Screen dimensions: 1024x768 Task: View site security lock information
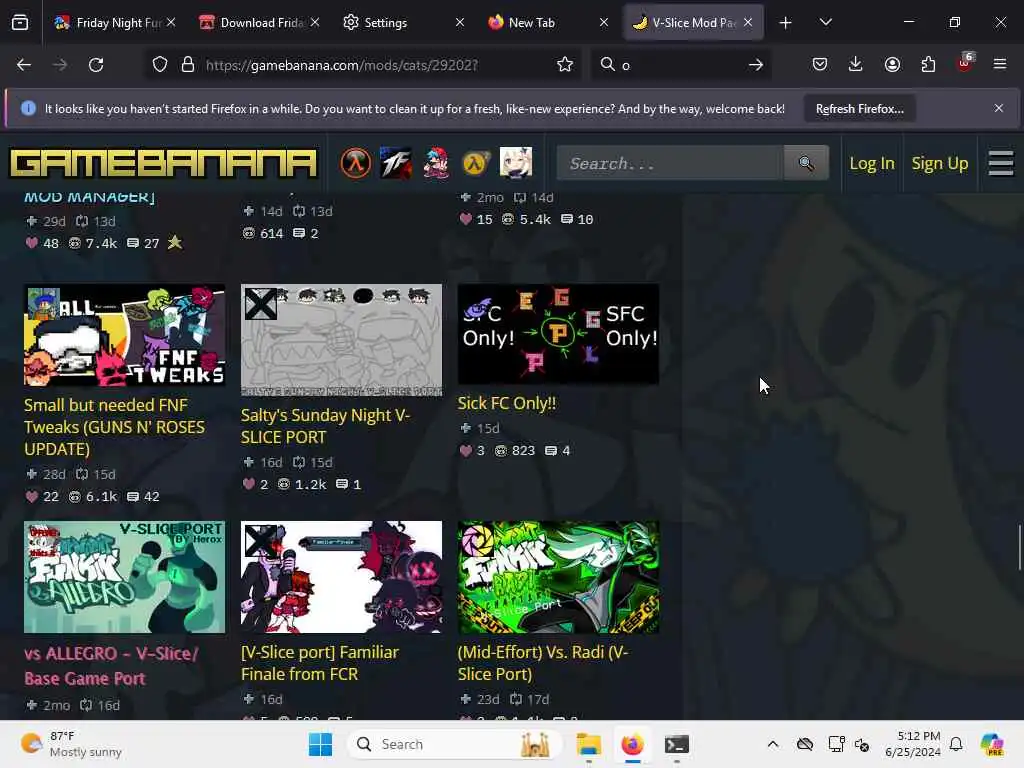(188, 65)
